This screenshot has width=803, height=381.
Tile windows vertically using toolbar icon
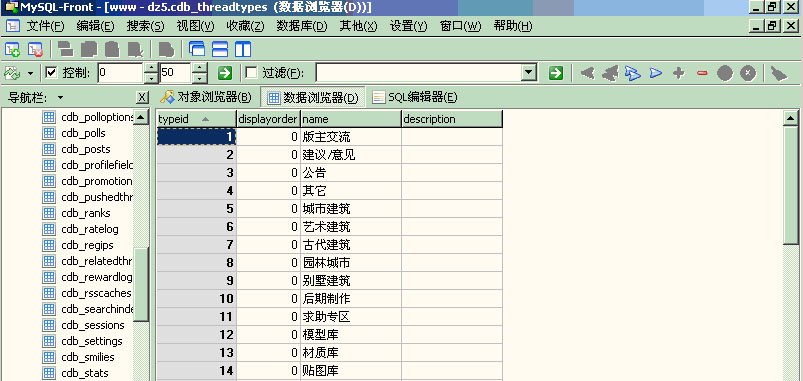pyautogui.click(x=243, y=49)
